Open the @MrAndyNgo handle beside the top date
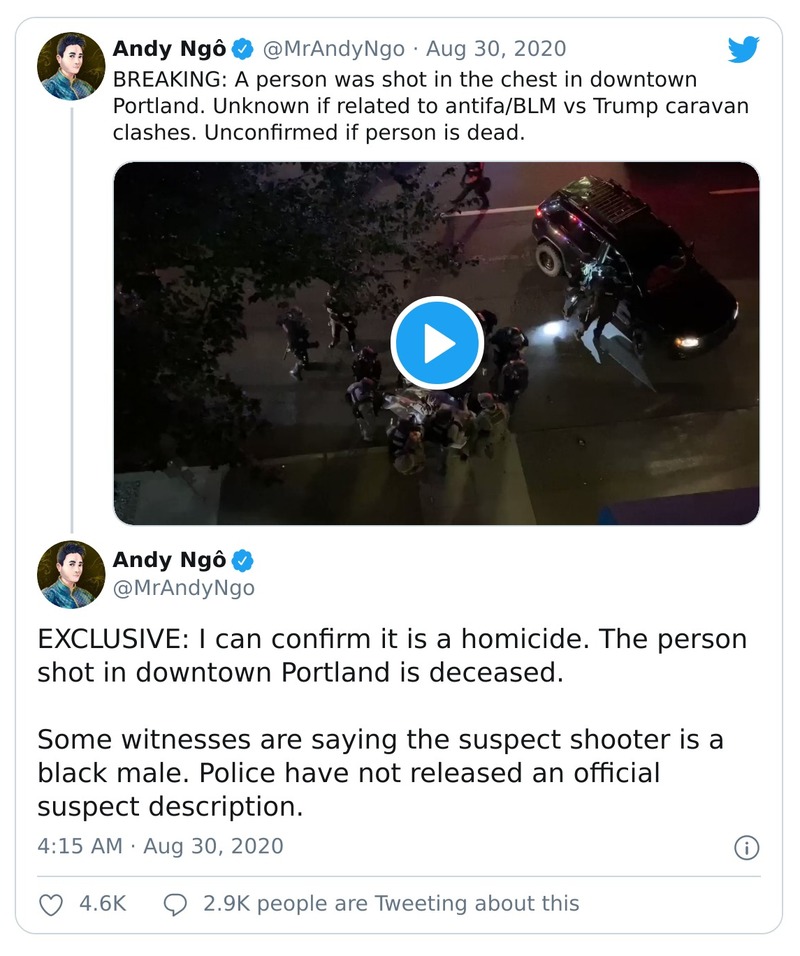This screenshot has width=800, height=956. 334,48
